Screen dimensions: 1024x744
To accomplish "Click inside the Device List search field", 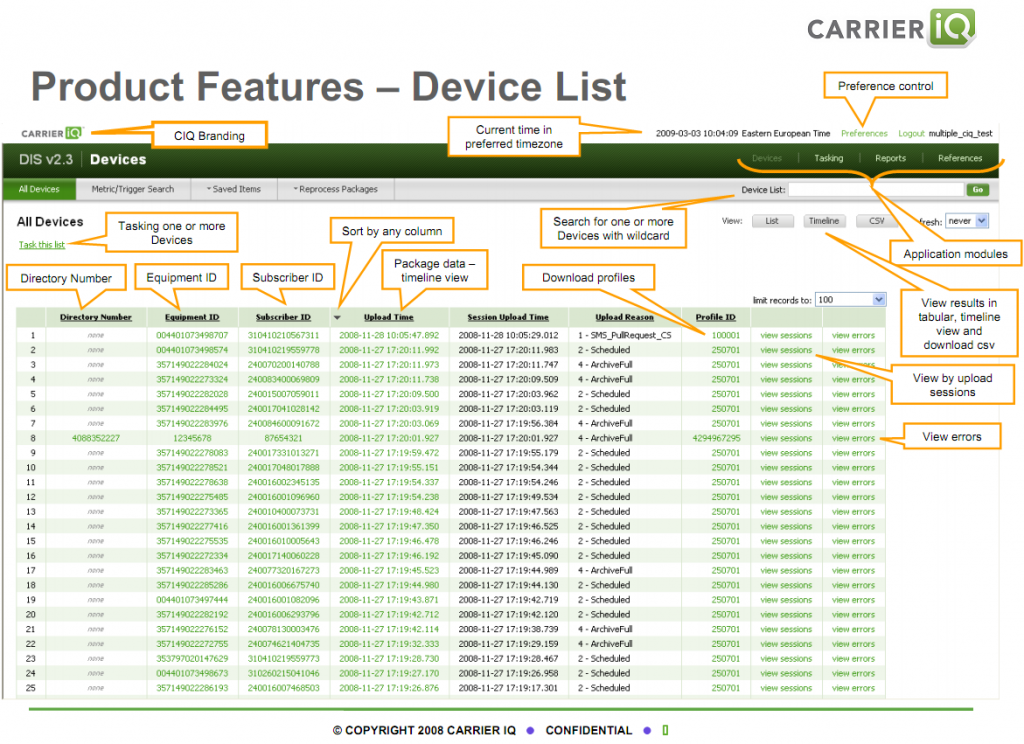I will click(x=875, y=189).
